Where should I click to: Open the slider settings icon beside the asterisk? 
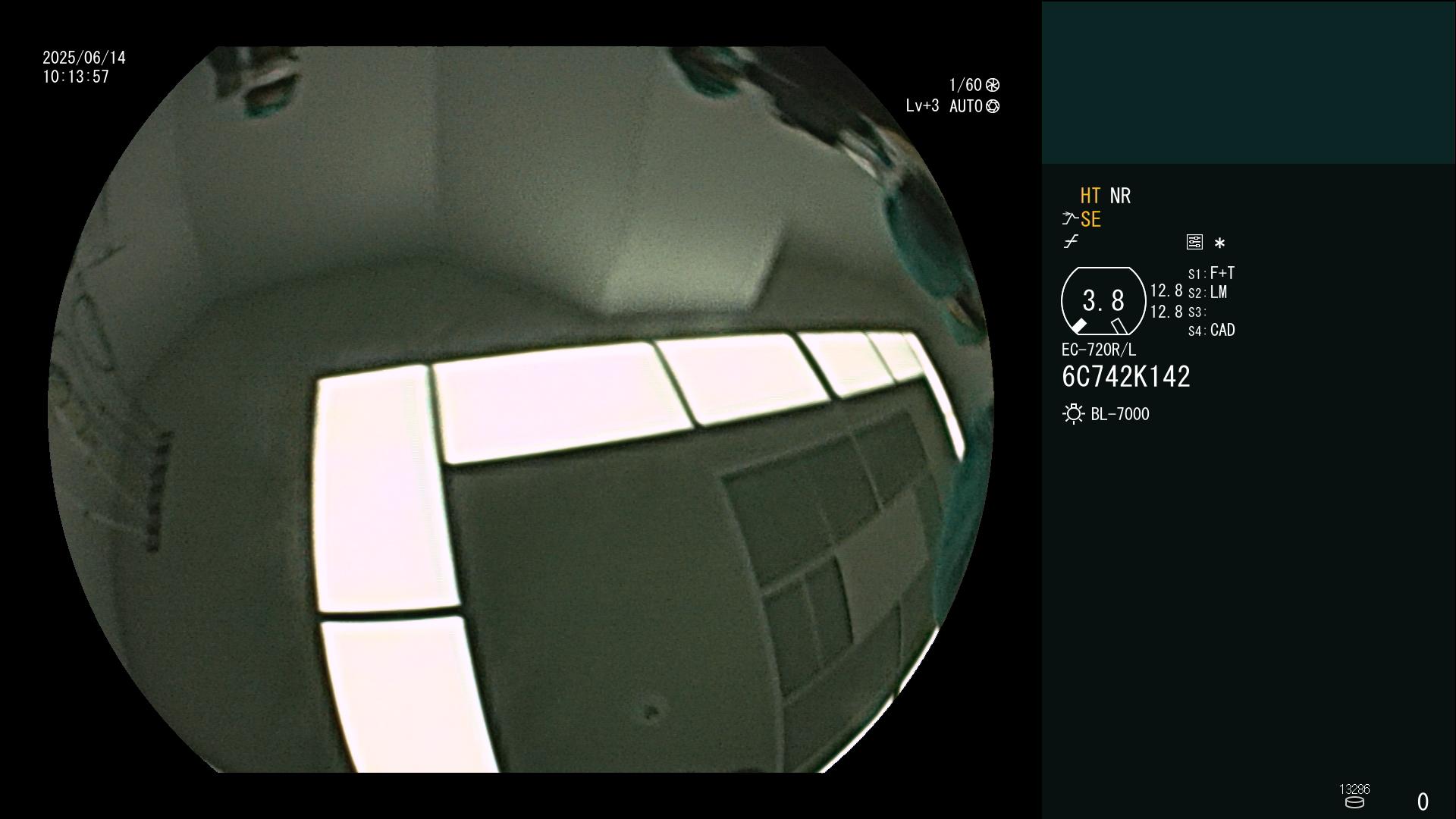(x=1194, y=242)
